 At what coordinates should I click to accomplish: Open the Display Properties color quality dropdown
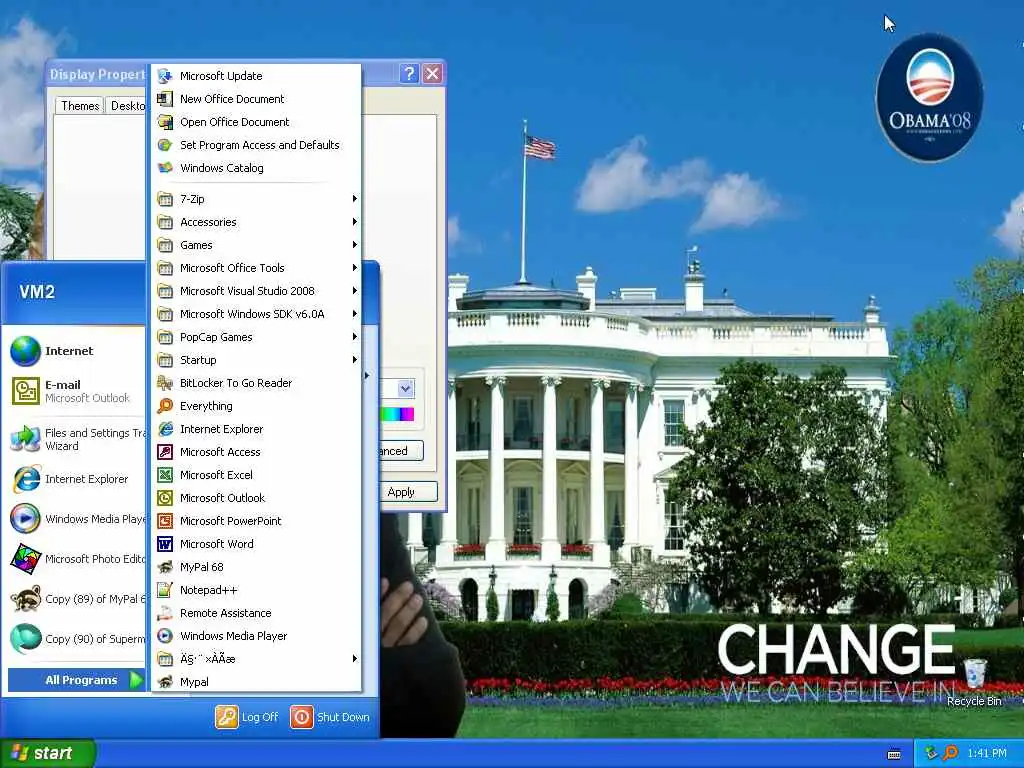(405, 389)
